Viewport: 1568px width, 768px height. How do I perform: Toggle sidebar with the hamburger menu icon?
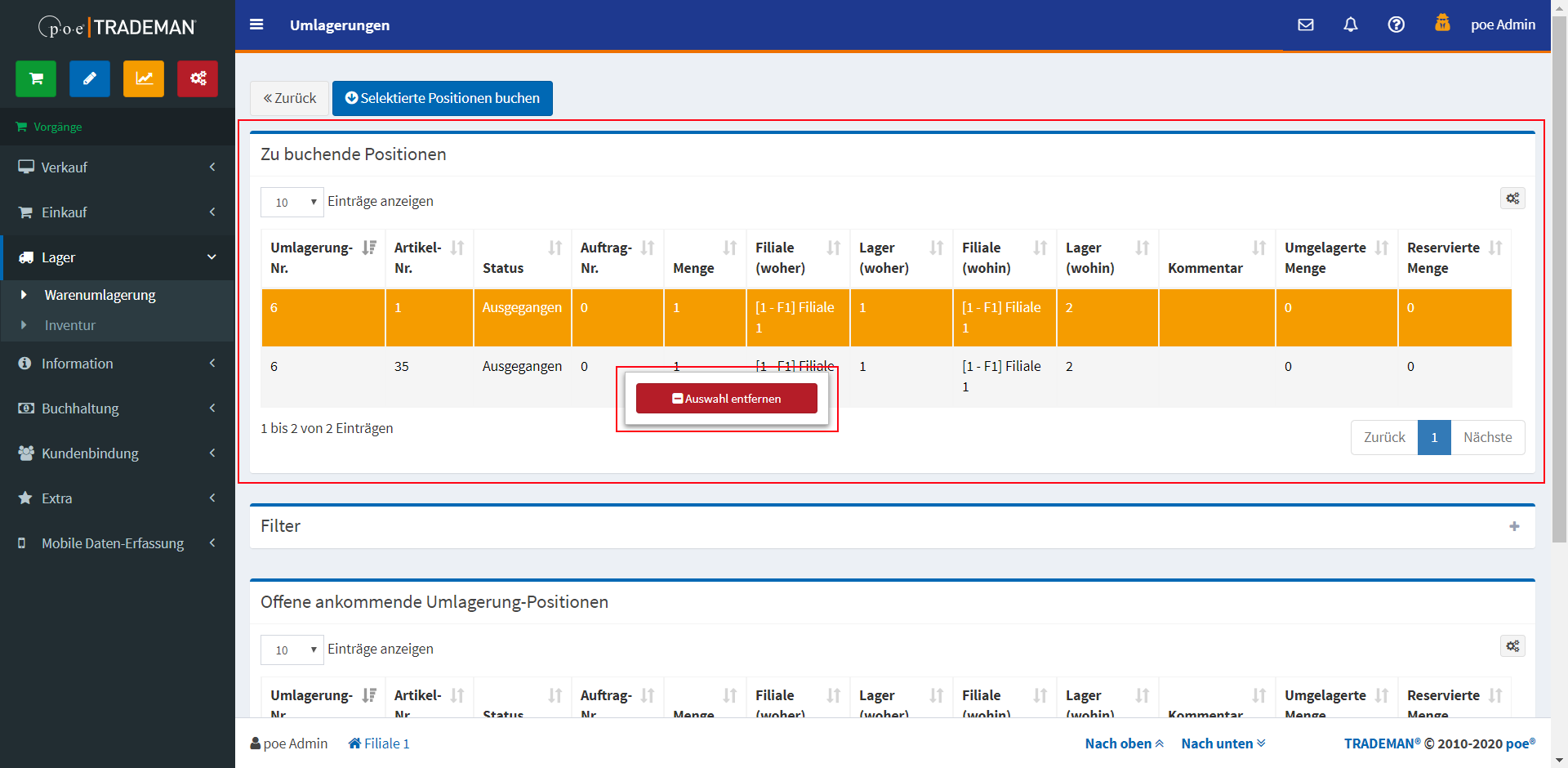click(x=256, y=25)
